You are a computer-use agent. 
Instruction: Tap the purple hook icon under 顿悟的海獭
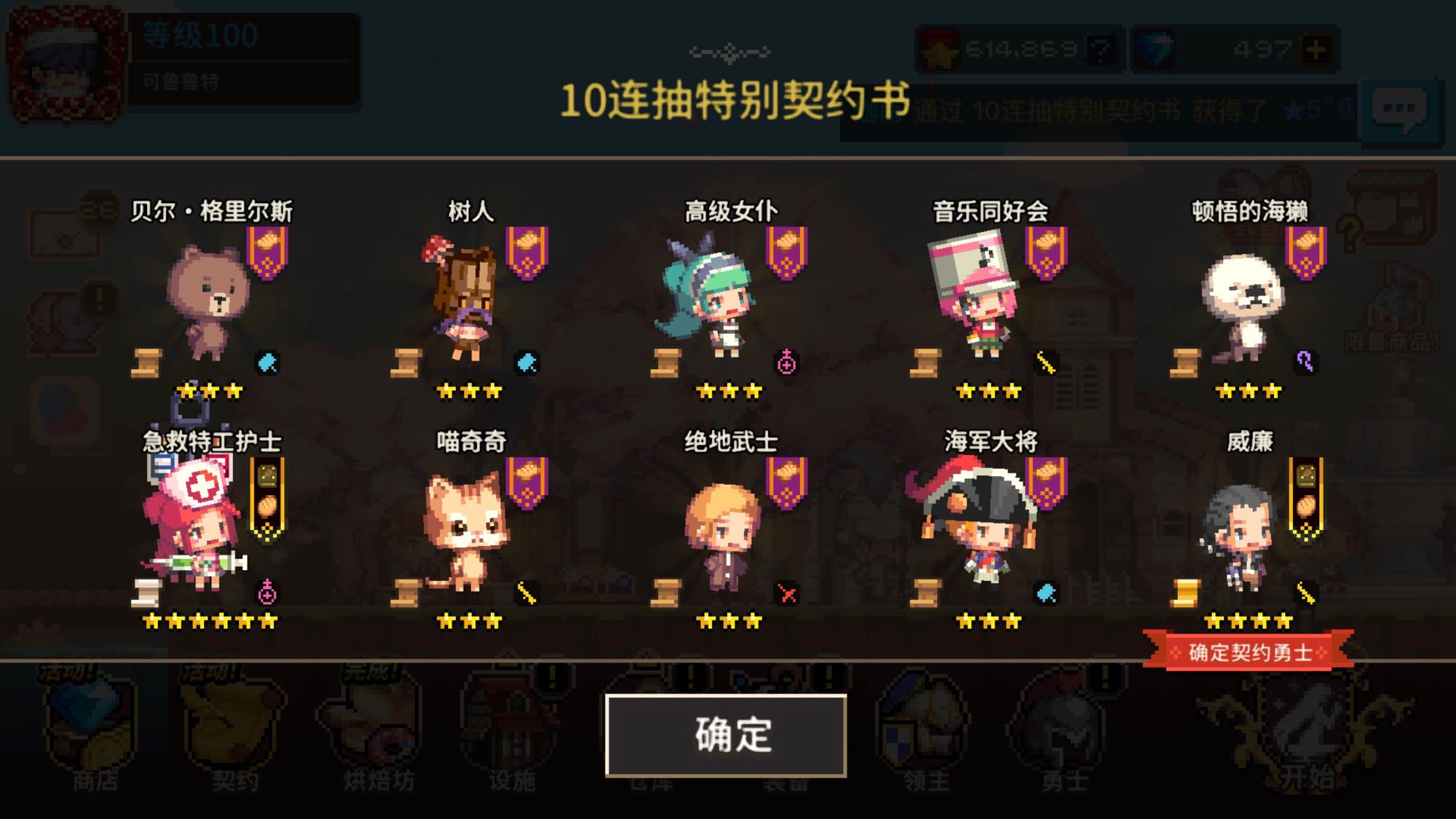tap(1305, 361)
